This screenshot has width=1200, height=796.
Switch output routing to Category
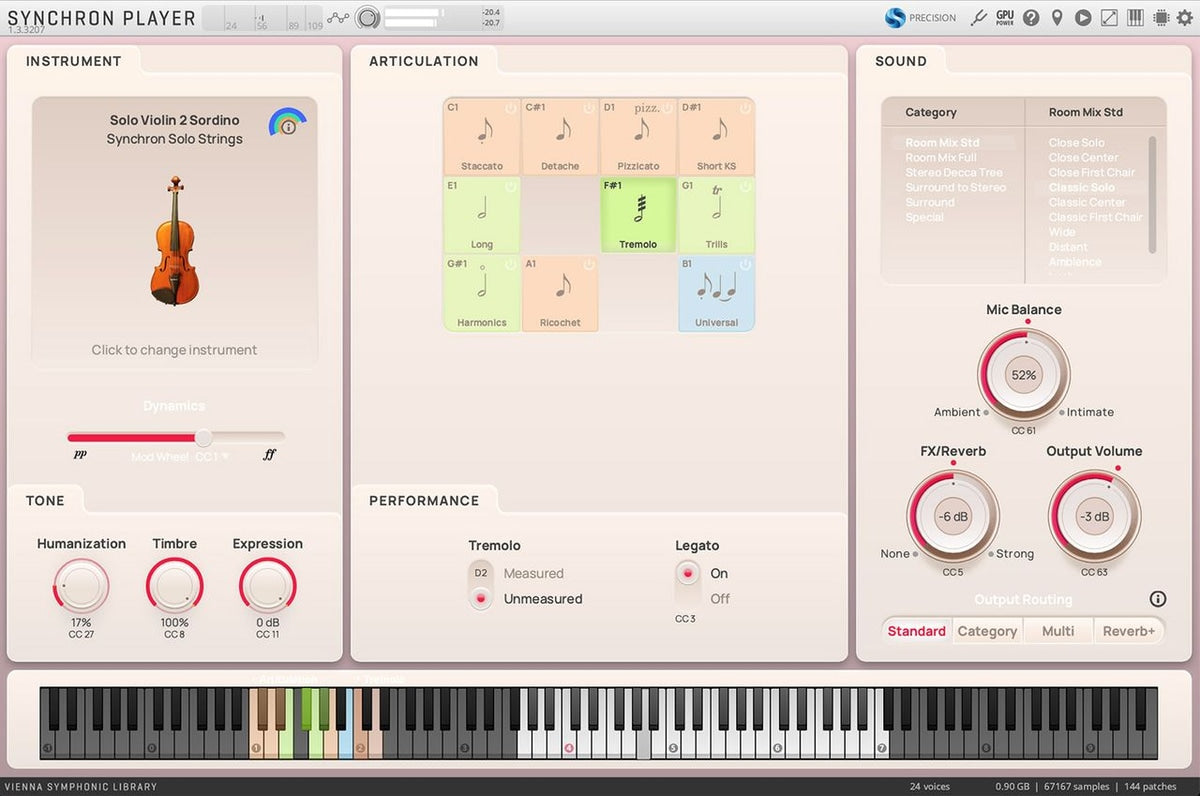click(987, 631)
